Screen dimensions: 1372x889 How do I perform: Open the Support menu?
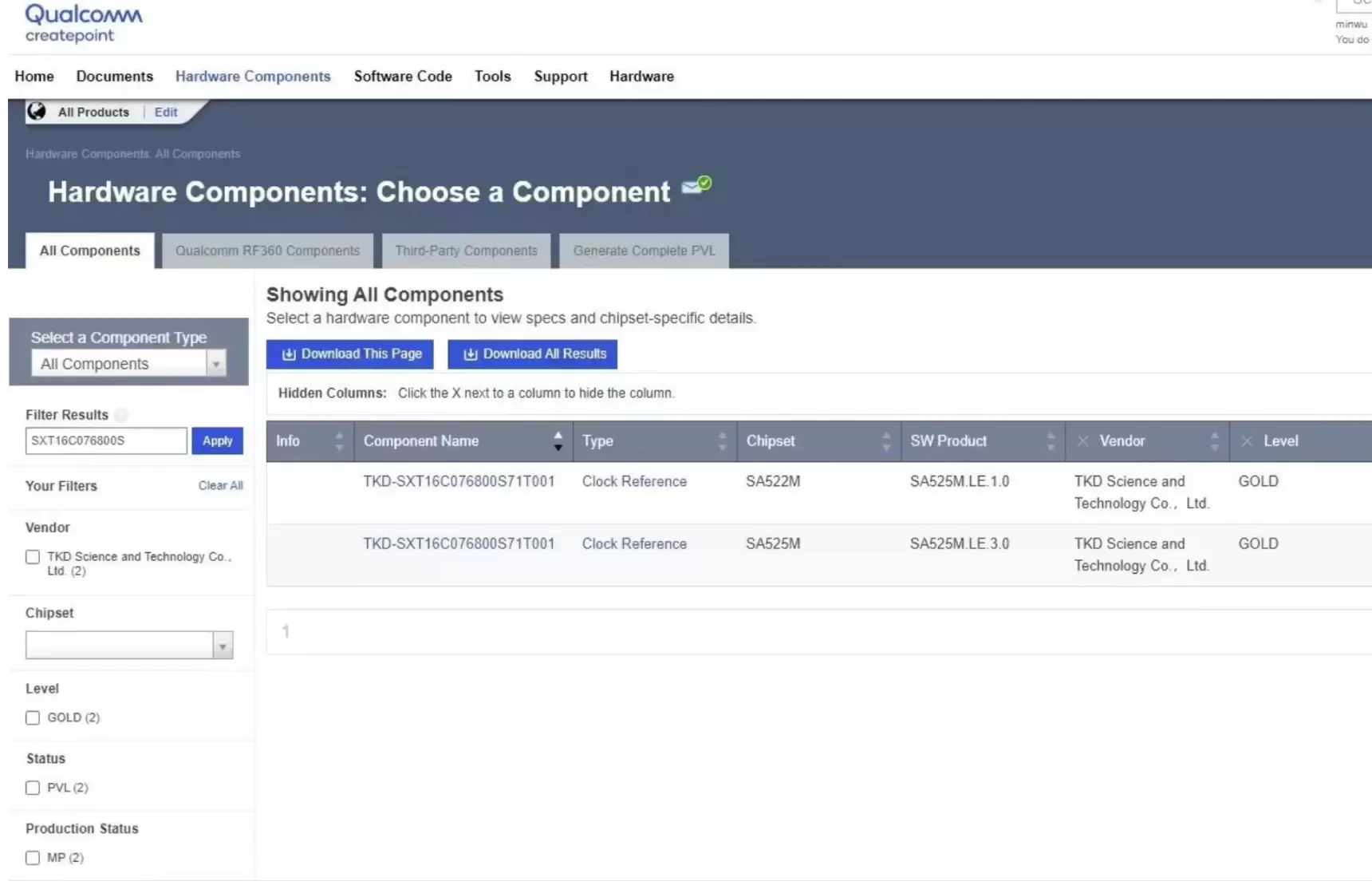point(561,77)
